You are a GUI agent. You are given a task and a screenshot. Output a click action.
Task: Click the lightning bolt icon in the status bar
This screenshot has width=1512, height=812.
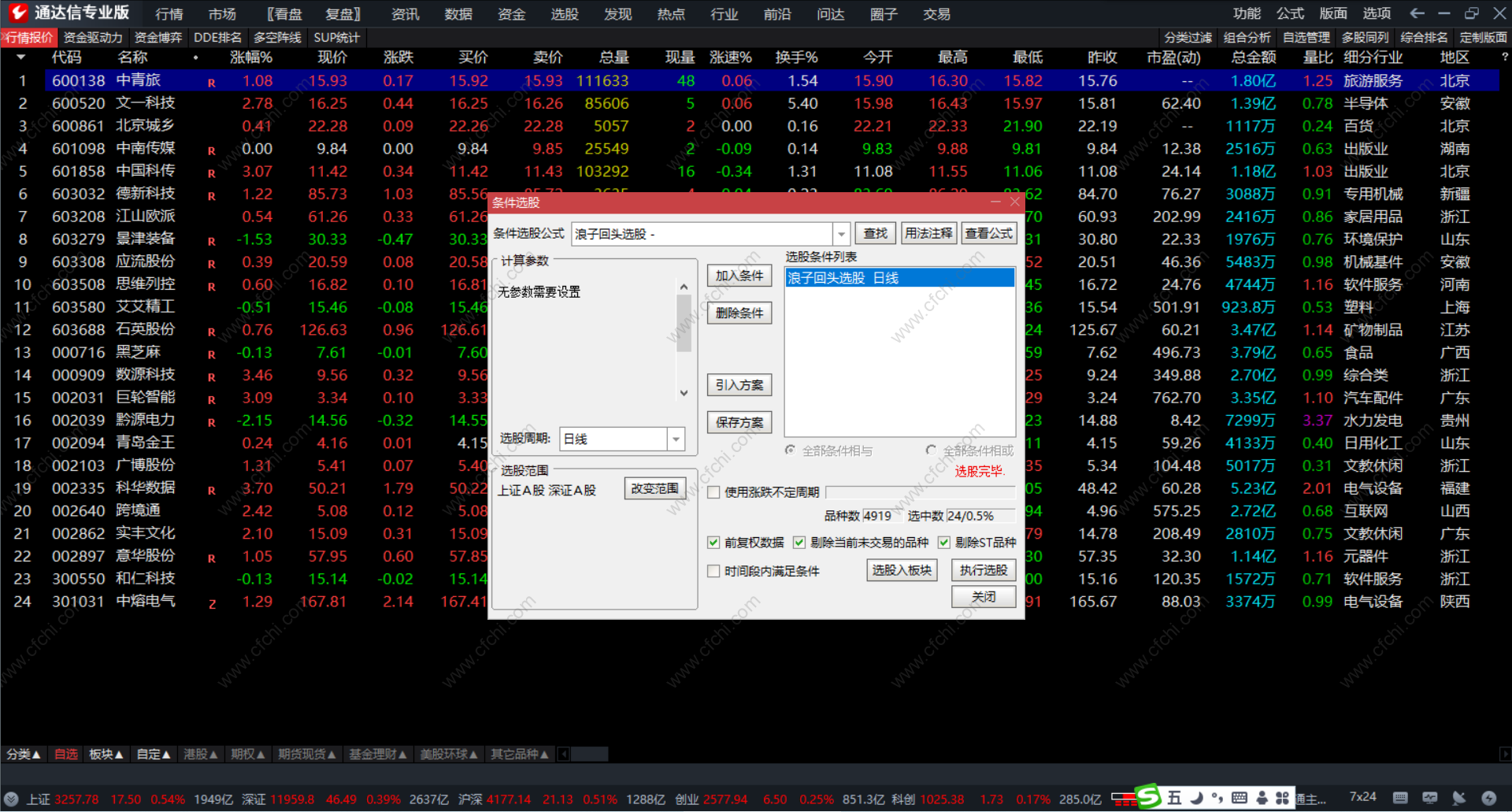(x=1488, y=798)
